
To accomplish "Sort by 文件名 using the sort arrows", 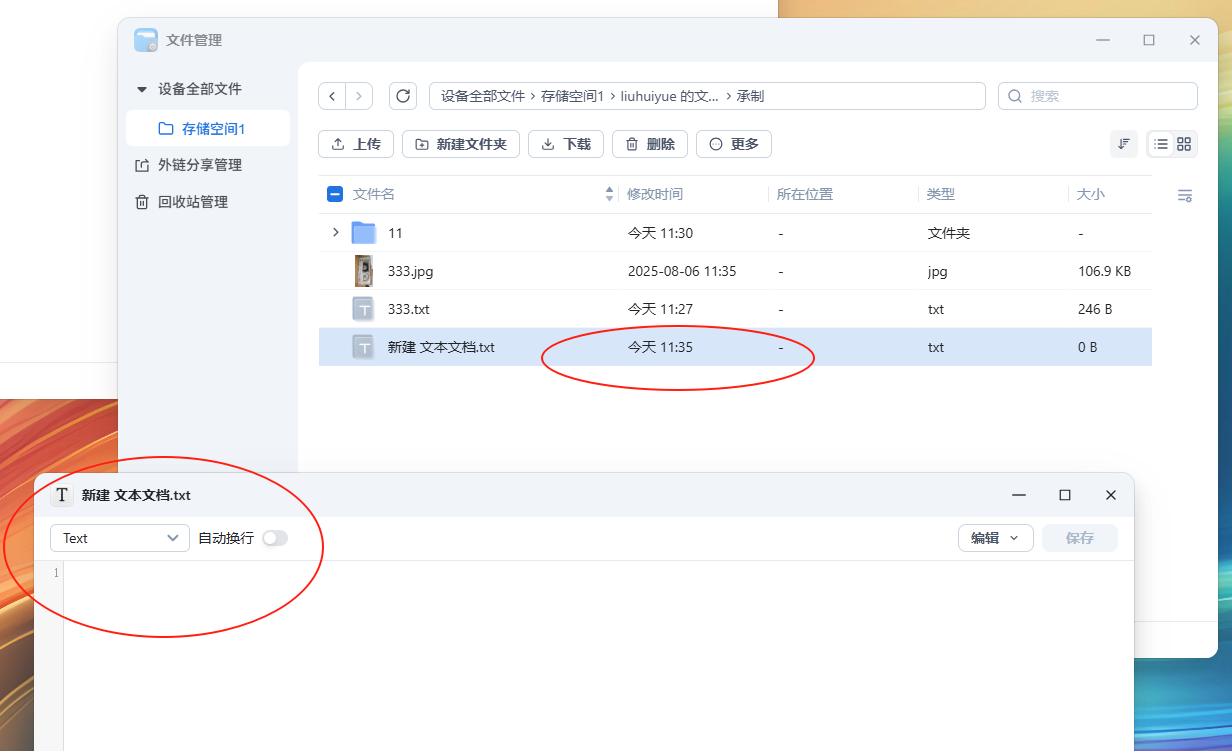I will (610, 194).
